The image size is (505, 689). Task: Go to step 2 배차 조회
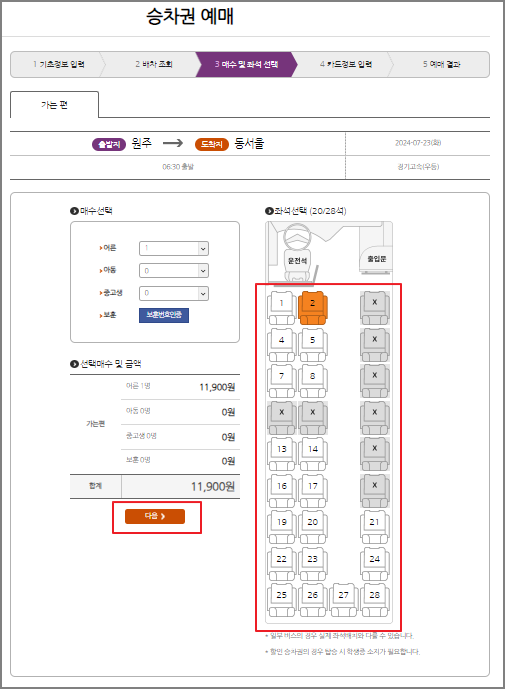click(x=154, y=64)
